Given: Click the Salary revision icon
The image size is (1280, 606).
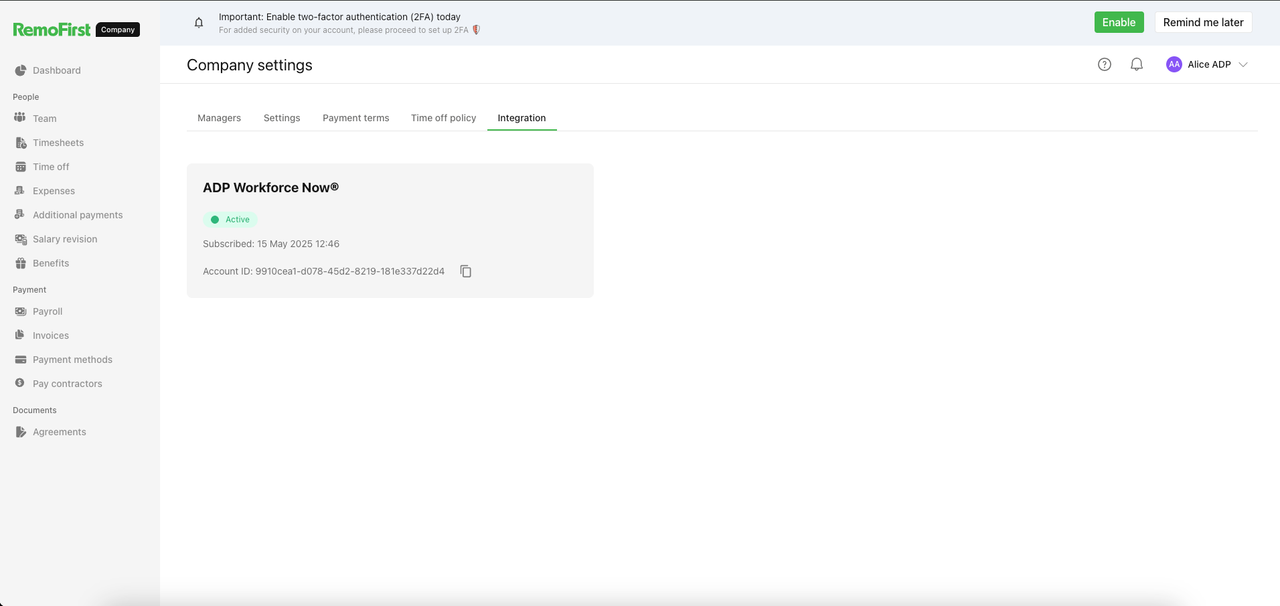Looking at the screenshot, I should [20, 239].
